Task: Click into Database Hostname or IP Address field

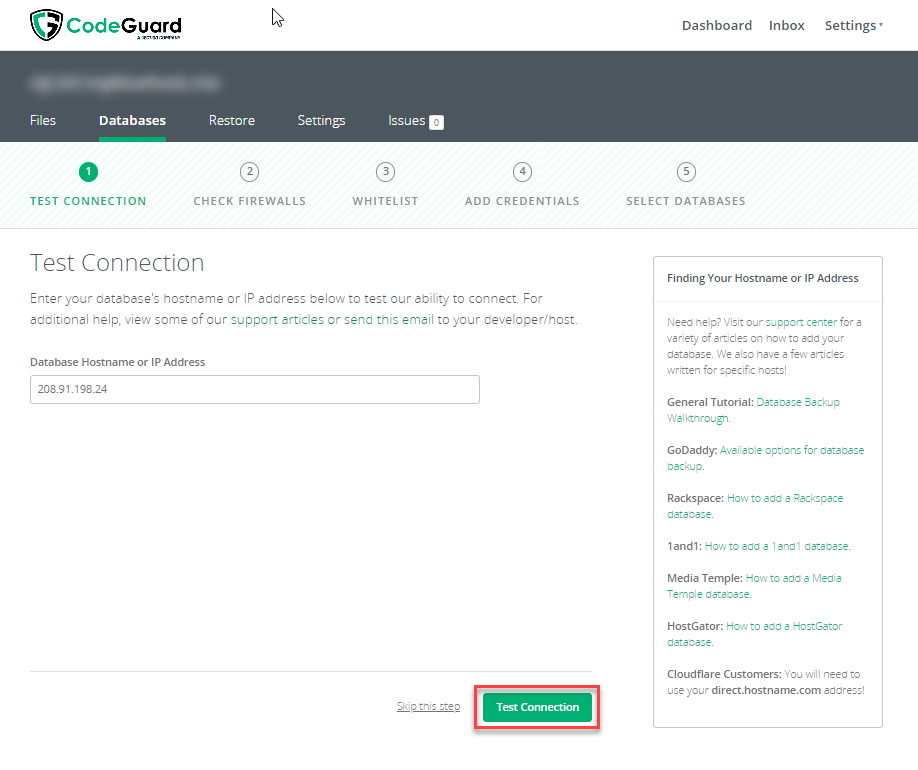Action: [x=254, y=390]
